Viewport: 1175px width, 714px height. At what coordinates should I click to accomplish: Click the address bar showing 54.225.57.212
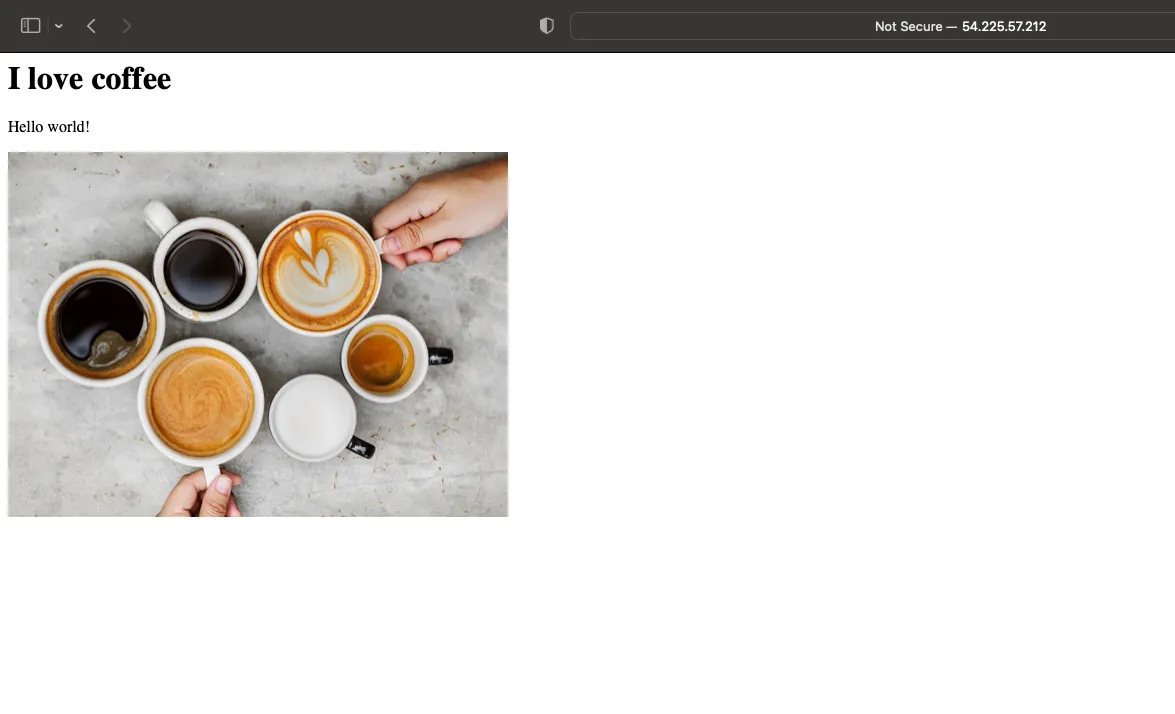click(x=872, y=26)
